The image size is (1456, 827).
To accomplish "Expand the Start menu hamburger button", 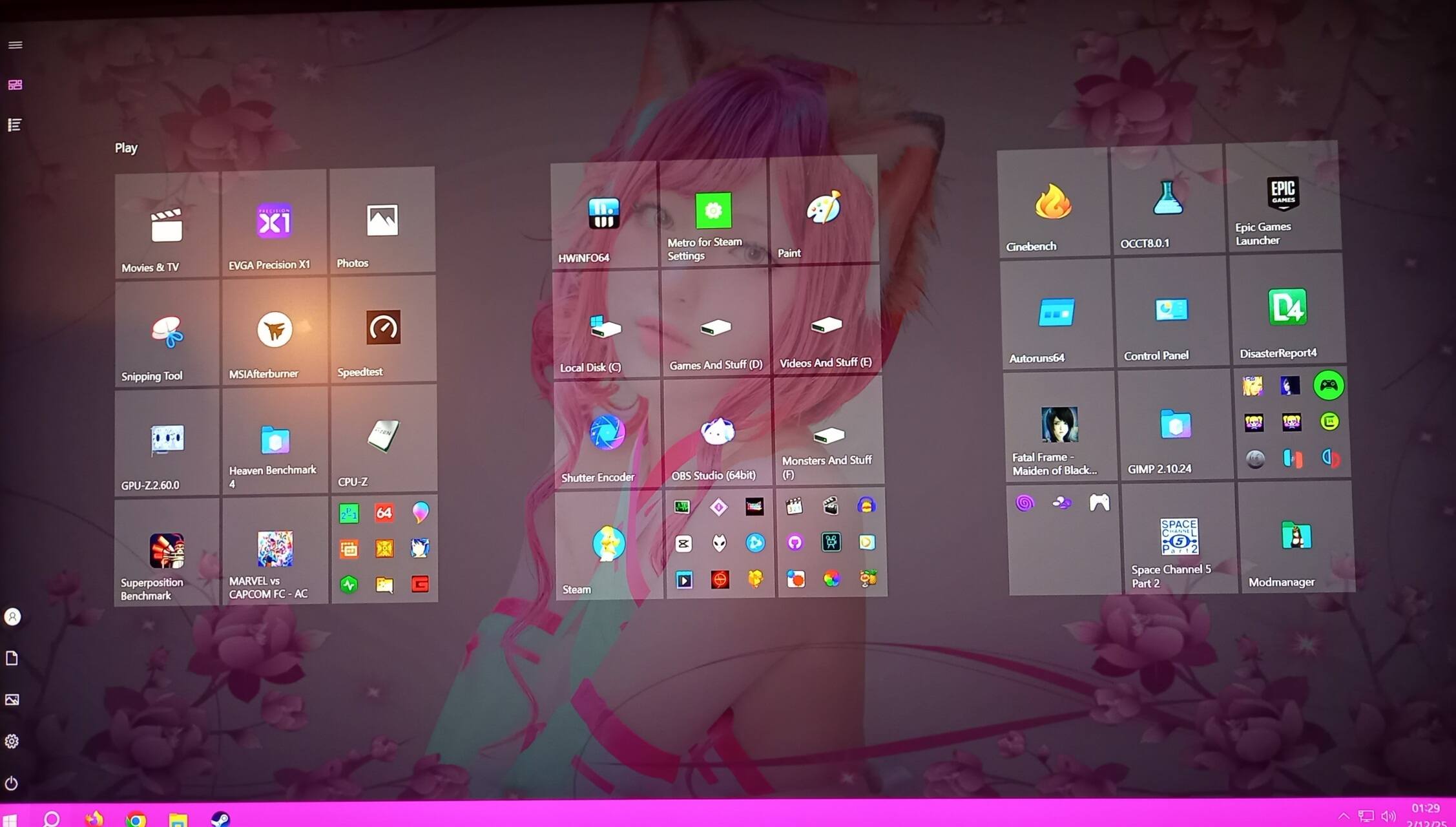I will 15,45.
